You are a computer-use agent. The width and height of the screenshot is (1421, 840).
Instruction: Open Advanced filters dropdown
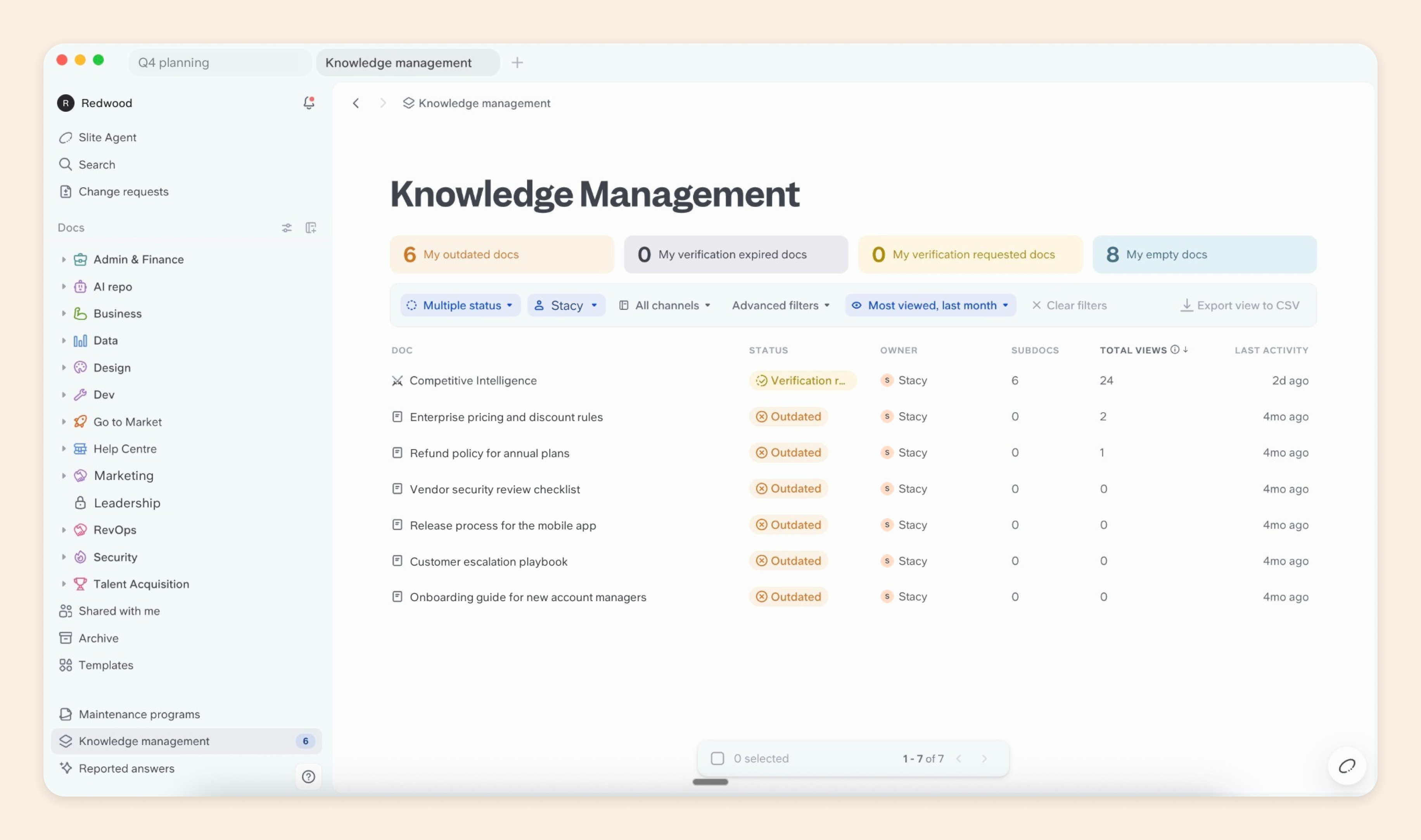780,305
